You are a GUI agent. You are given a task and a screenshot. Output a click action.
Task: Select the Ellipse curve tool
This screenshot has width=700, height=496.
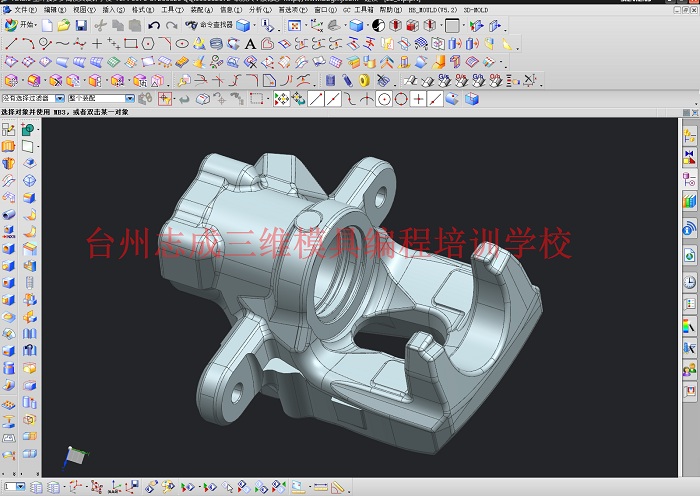coord(182,44)
